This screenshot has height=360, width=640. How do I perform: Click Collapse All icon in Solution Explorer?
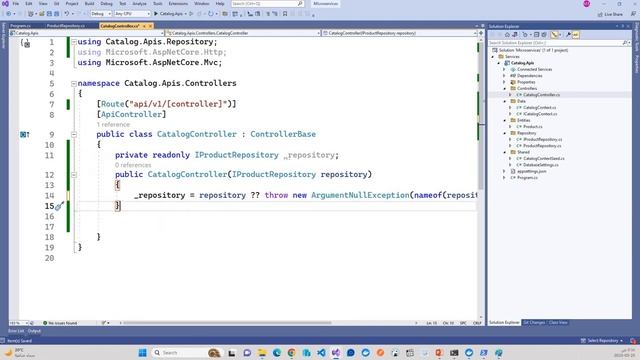pyautogui.click(x=536, y=35)
